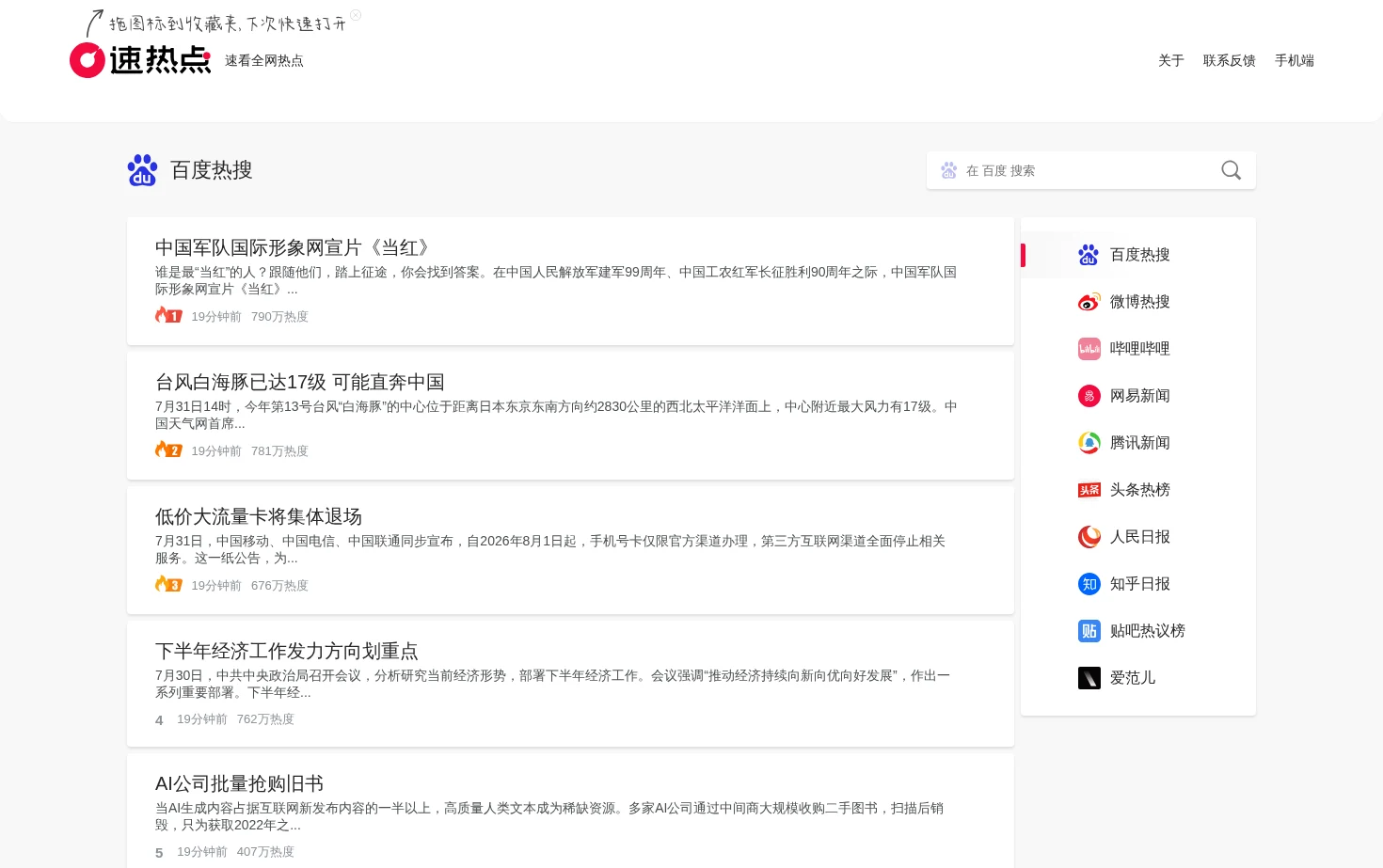Click the Zhihu 知 blue icon
This screenshot has width=1383, height=868.
(x=1089, y=584)
